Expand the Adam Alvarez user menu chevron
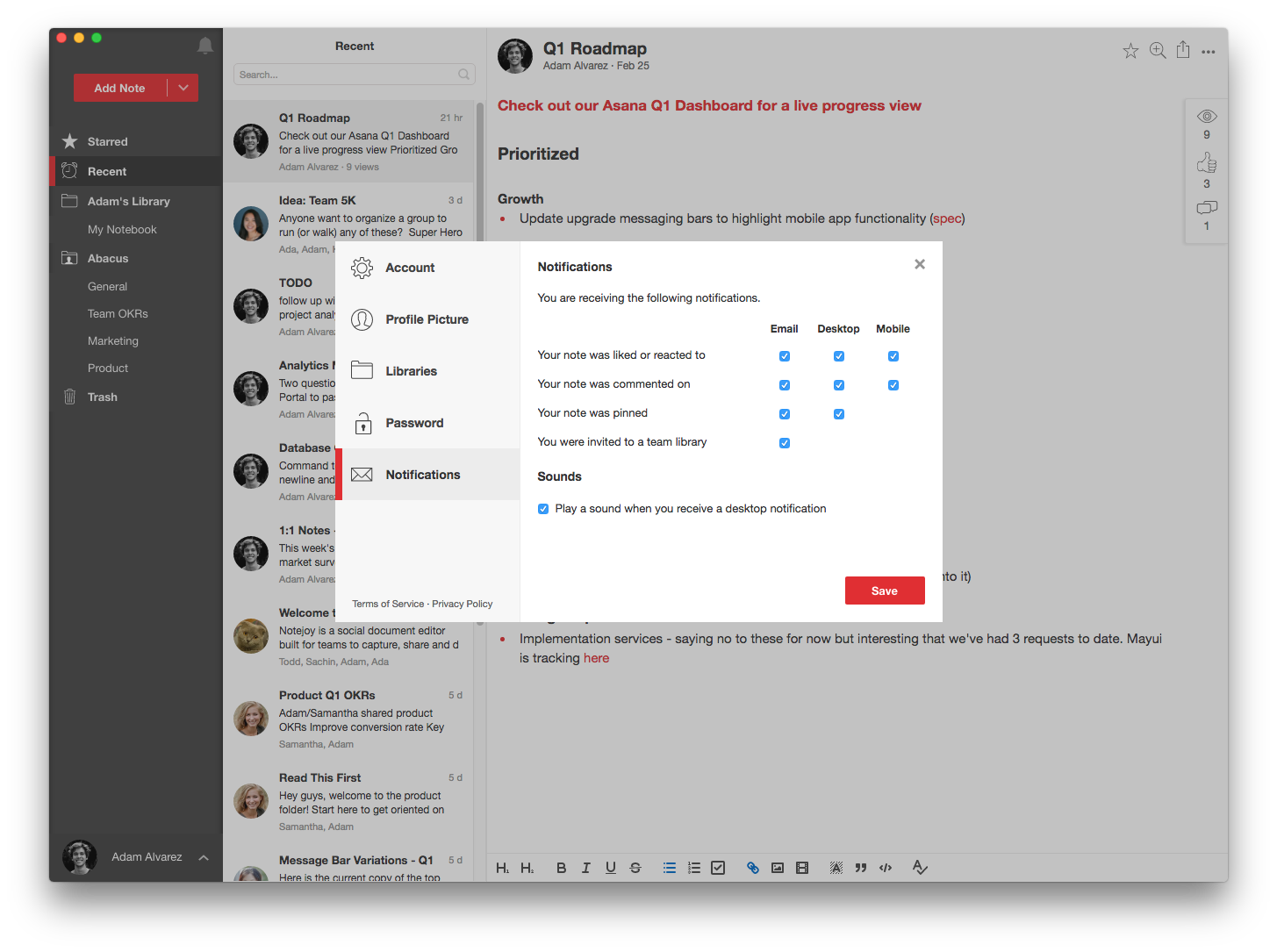Viewport: 1277px width, 952px height. (204, 857)
